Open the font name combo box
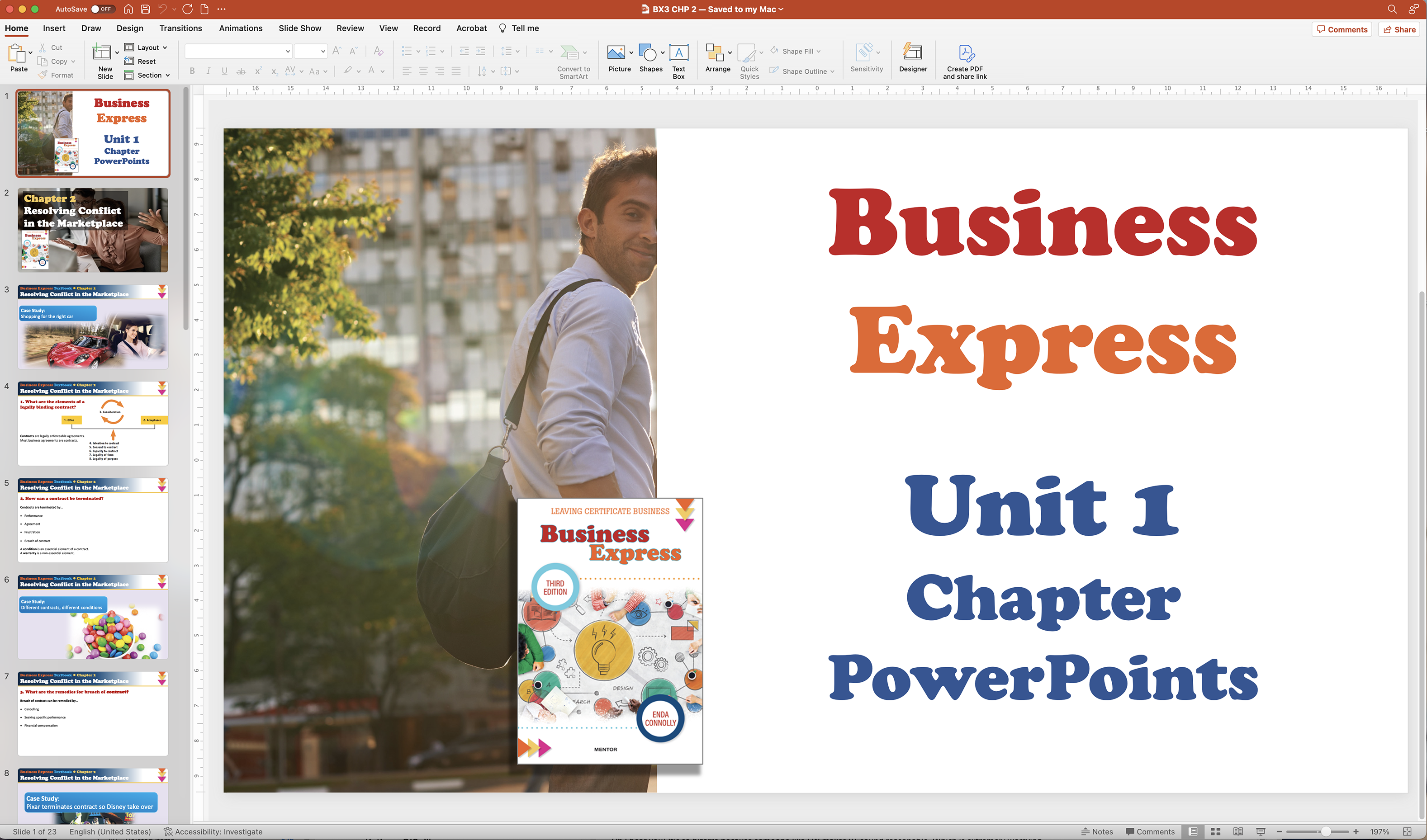 click(238, 52)
